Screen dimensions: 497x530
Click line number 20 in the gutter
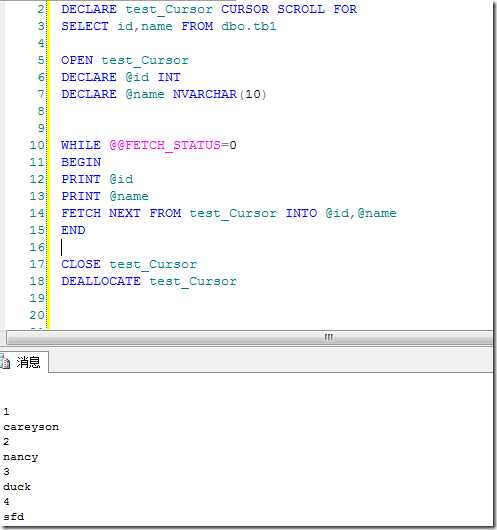point(37,315)
